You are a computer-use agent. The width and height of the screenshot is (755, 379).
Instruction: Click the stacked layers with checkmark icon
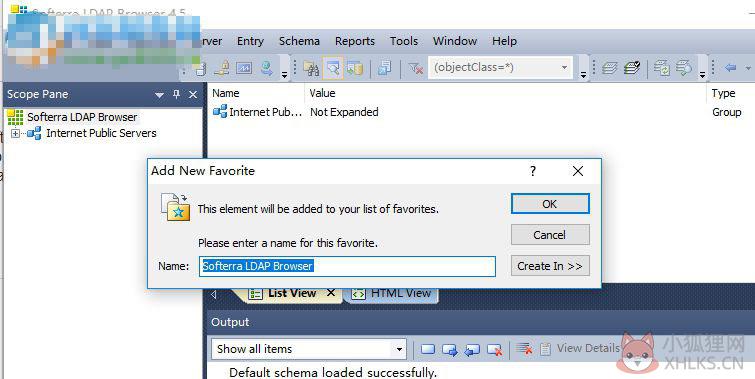(632, 68)
